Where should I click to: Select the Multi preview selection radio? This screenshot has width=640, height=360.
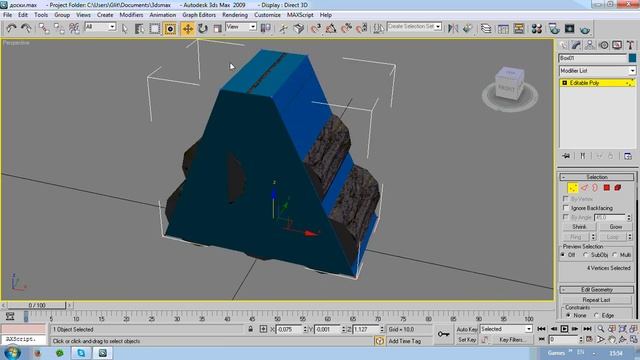615,255
